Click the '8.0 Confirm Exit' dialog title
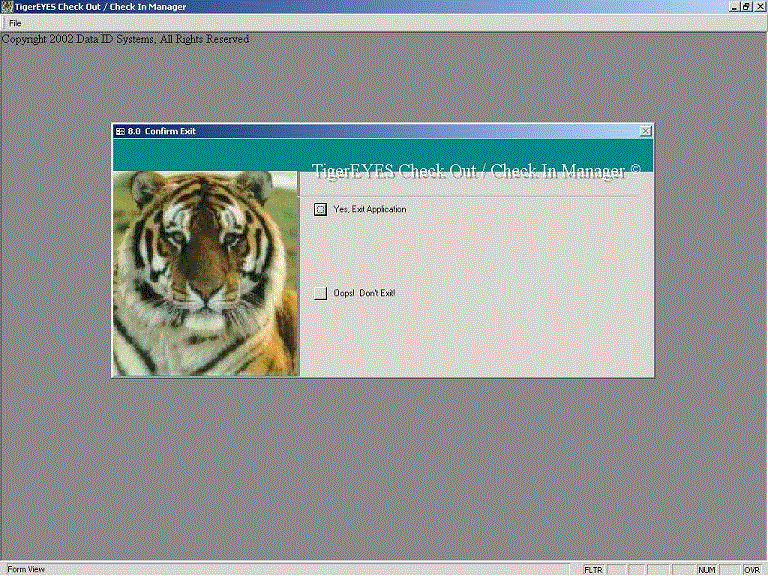This screenshot has height=576, width=768. [x=162, y=131]
